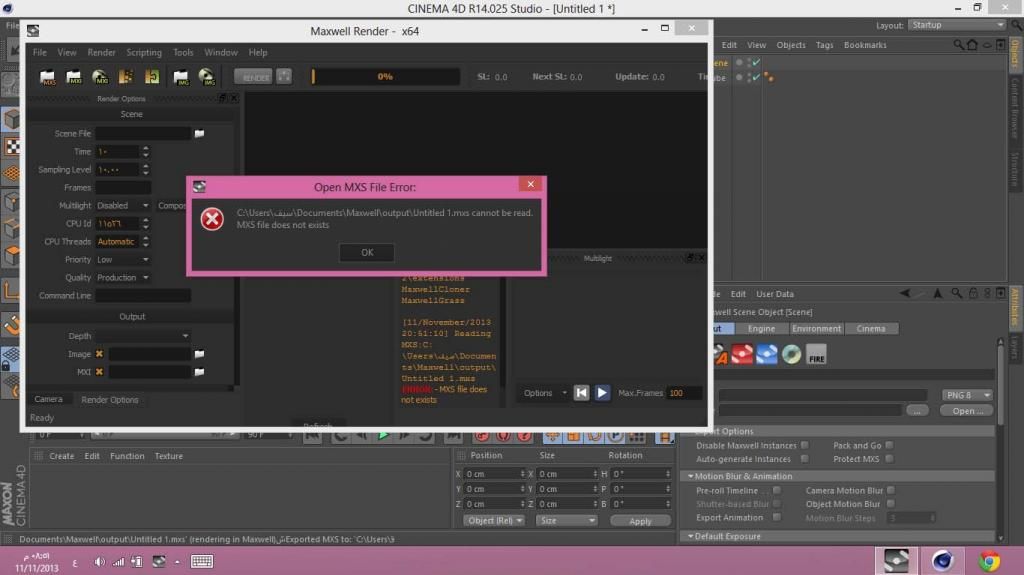Click the lock icon in Attributes panel
Viewport: 1024px width, 575px height.
[x=973, y=293]
